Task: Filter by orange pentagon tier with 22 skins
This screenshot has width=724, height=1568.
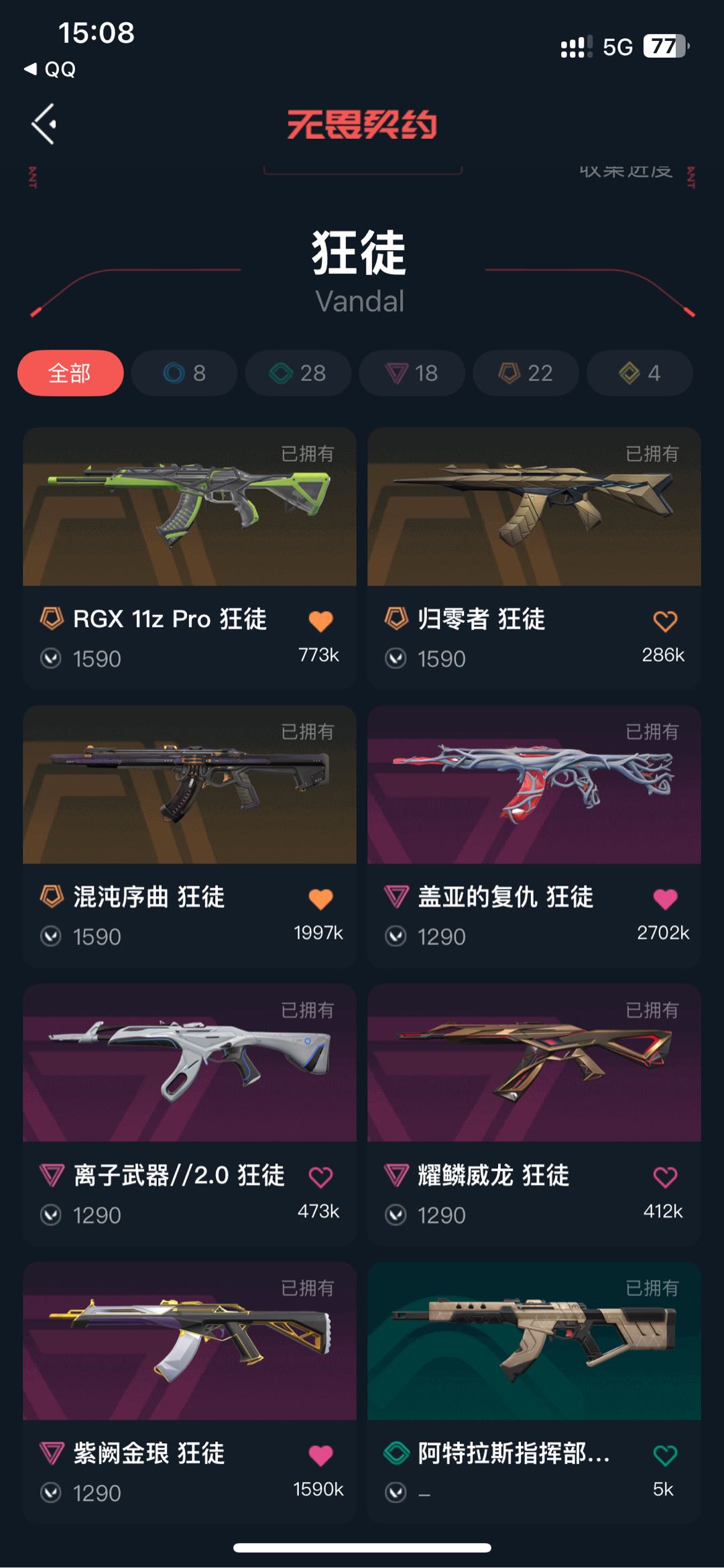Action: click(526, 373)
